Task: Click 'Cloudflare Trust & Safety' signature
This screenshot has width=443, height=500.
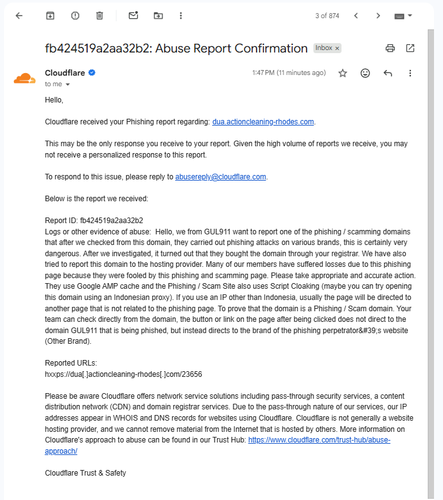Action: [85, 473]
